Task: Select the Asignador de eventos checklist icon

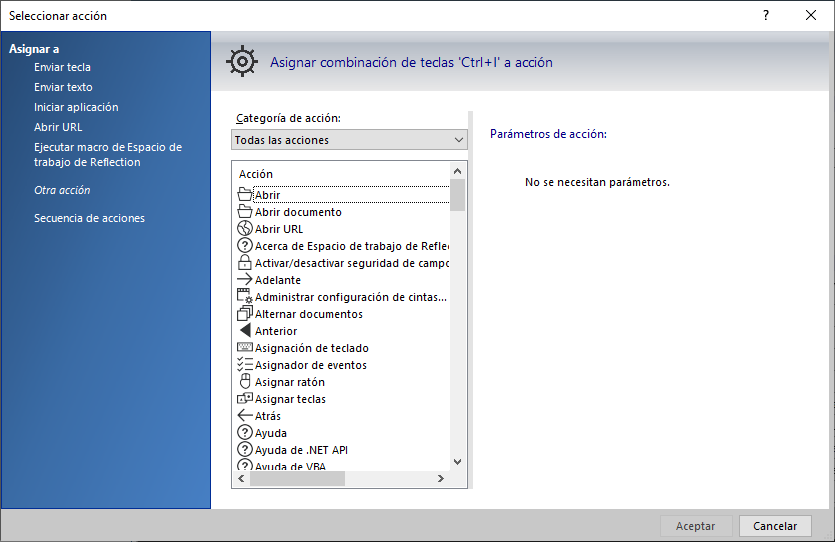Action: click(x=244, y=364)
